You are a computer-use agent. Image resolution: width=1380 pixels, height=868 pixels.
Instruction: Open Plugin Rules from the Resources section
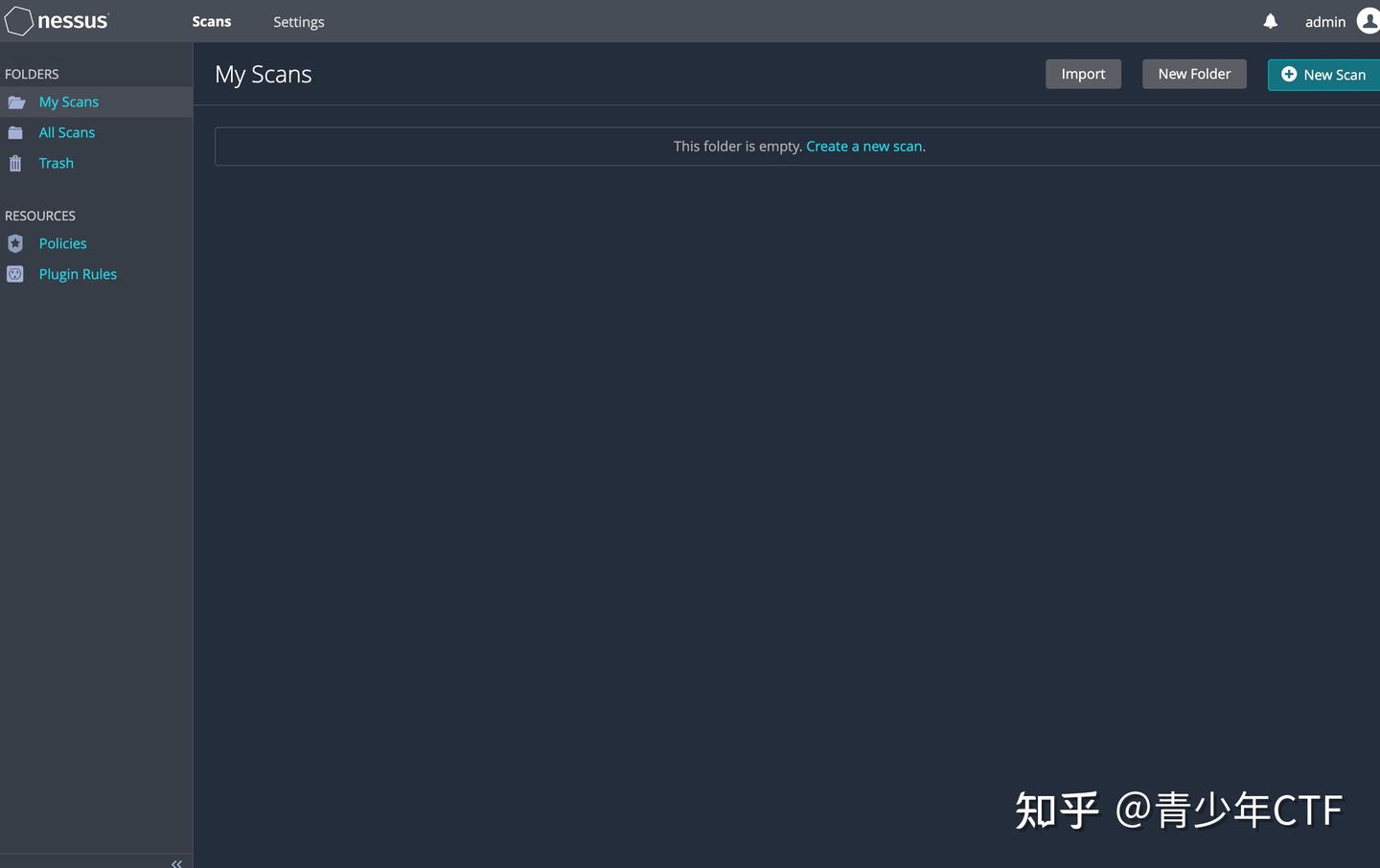point(78,274)
